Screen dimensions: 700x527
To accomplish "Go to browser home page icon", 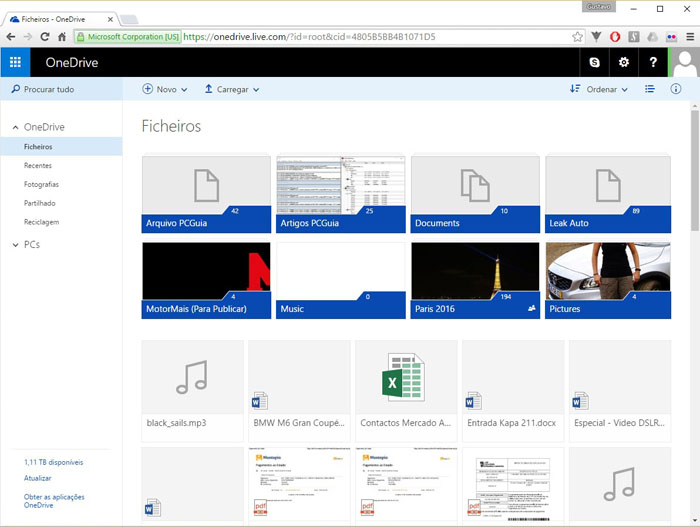I will pyautogui.click(x=62, y=37).
